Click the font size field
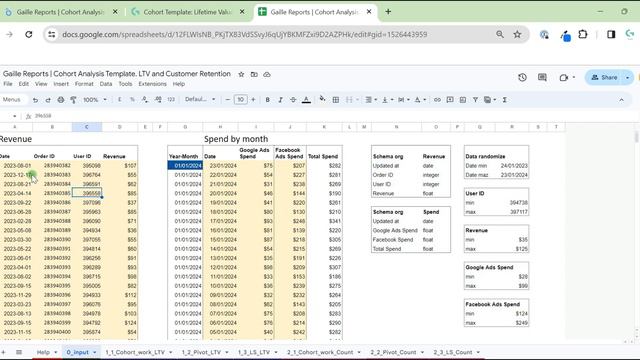 [x=240, y=100]
